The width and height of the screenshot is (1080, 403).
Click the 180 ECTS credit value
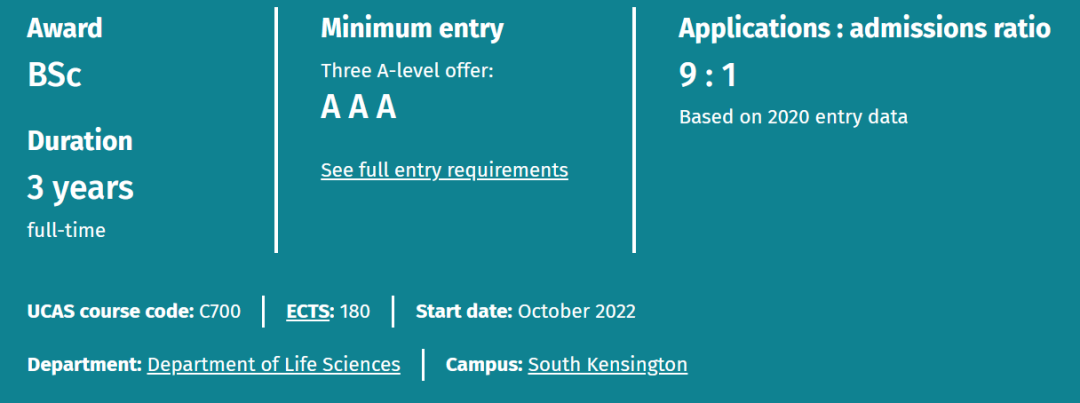pos(355,312)
